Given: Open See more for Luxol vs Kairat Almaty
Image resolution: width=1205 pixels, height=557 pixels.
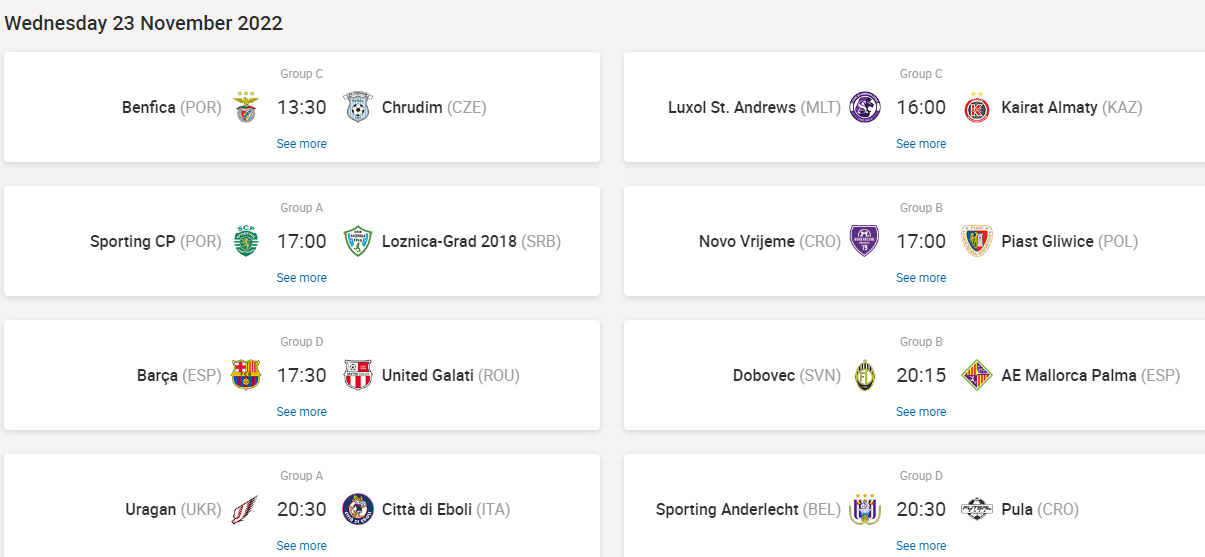Looking at the screenshot, I should (x=921, y=144).
